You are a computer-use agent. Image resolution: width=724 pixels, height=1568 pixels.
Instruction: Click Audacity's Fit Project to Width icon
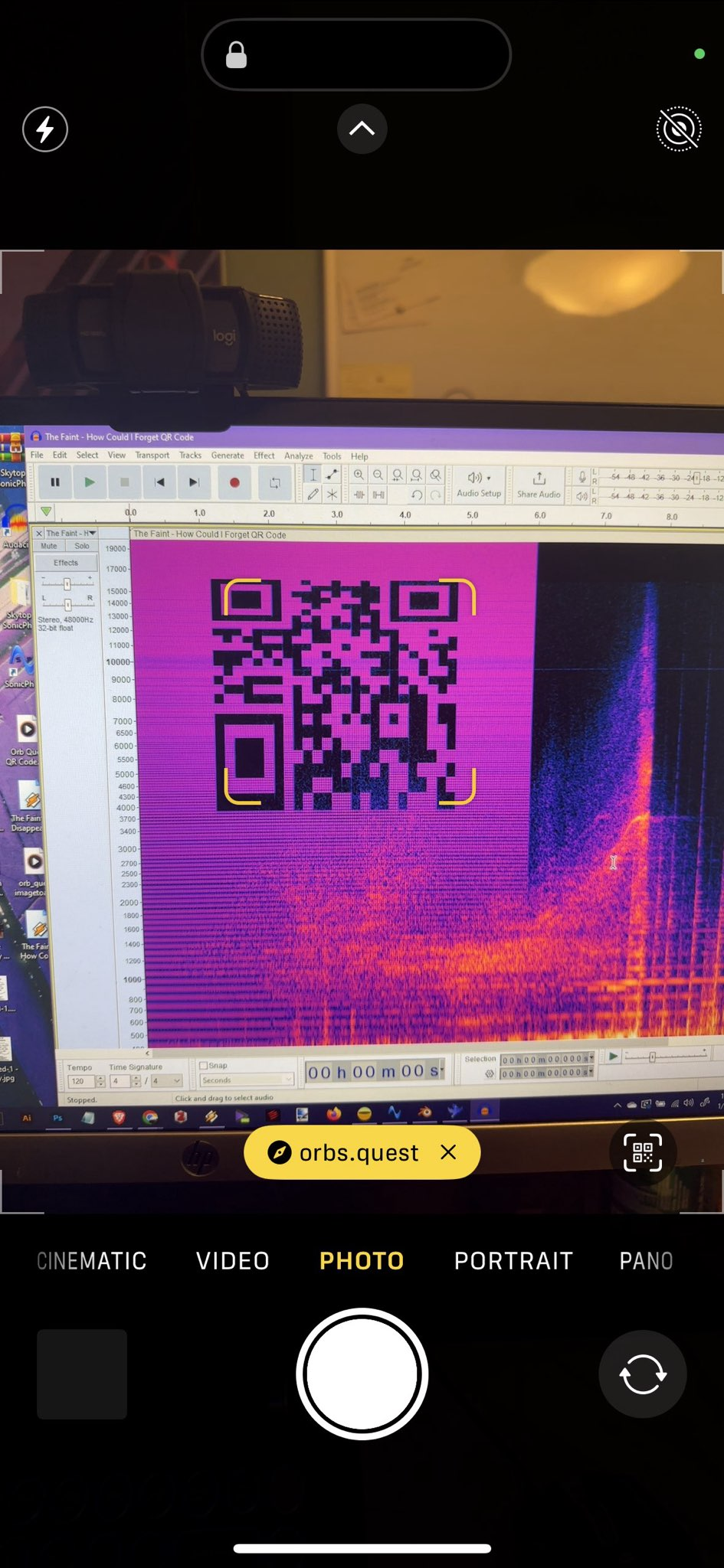coord(416,475)
